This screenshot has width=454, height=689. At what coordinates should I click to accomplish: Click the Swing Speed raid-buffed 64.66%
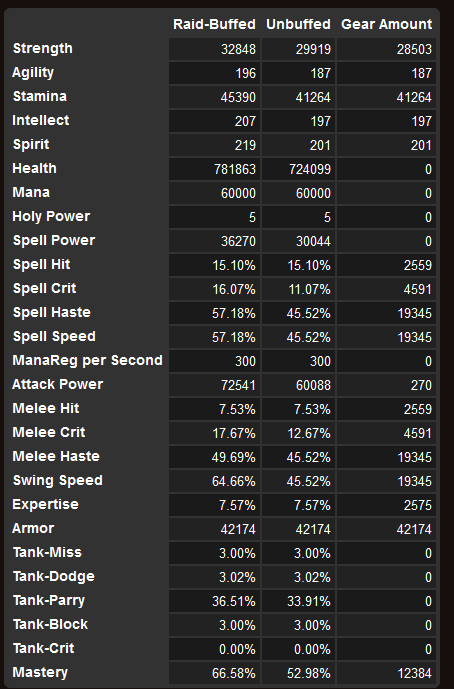[234, 481]
